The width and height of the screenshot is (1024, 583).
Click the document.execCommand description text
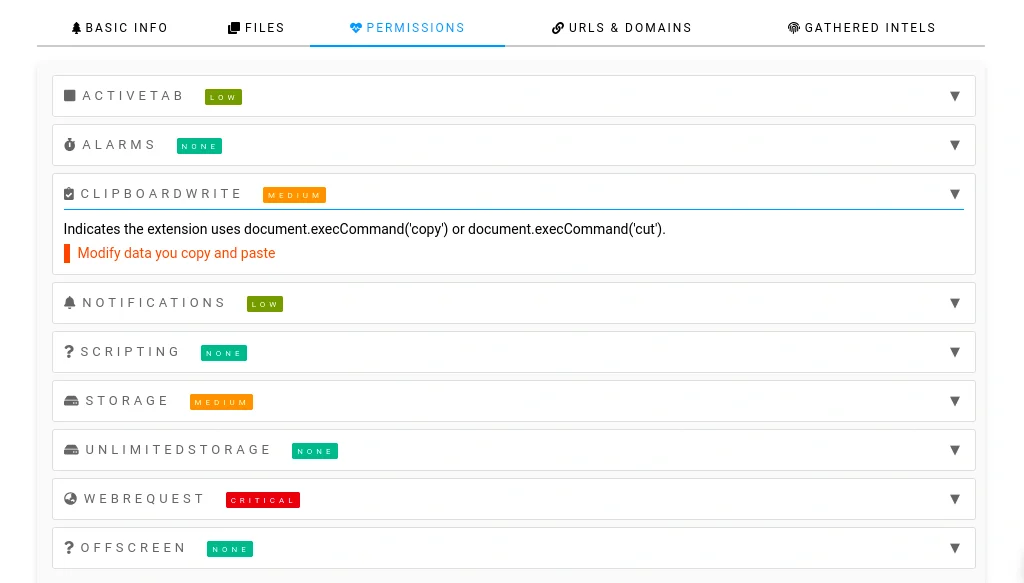pyautogui.click(x=364, y=229)
